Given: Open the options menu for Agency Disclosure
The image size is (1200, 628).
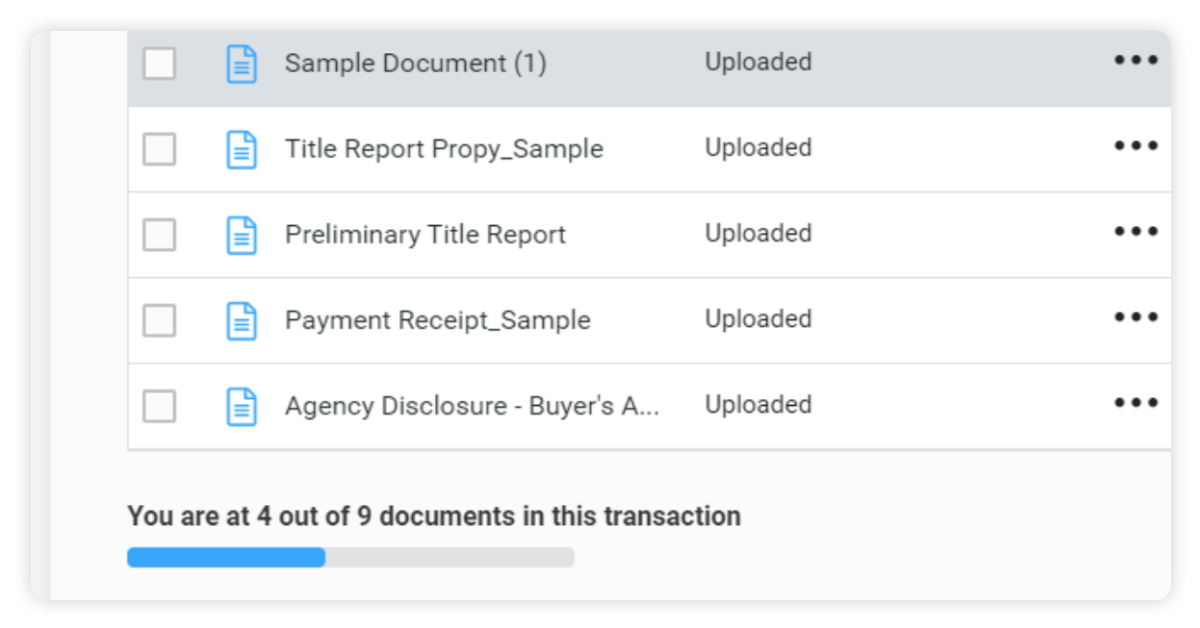Looking at the screenshot, I should tap(1135, 404).
